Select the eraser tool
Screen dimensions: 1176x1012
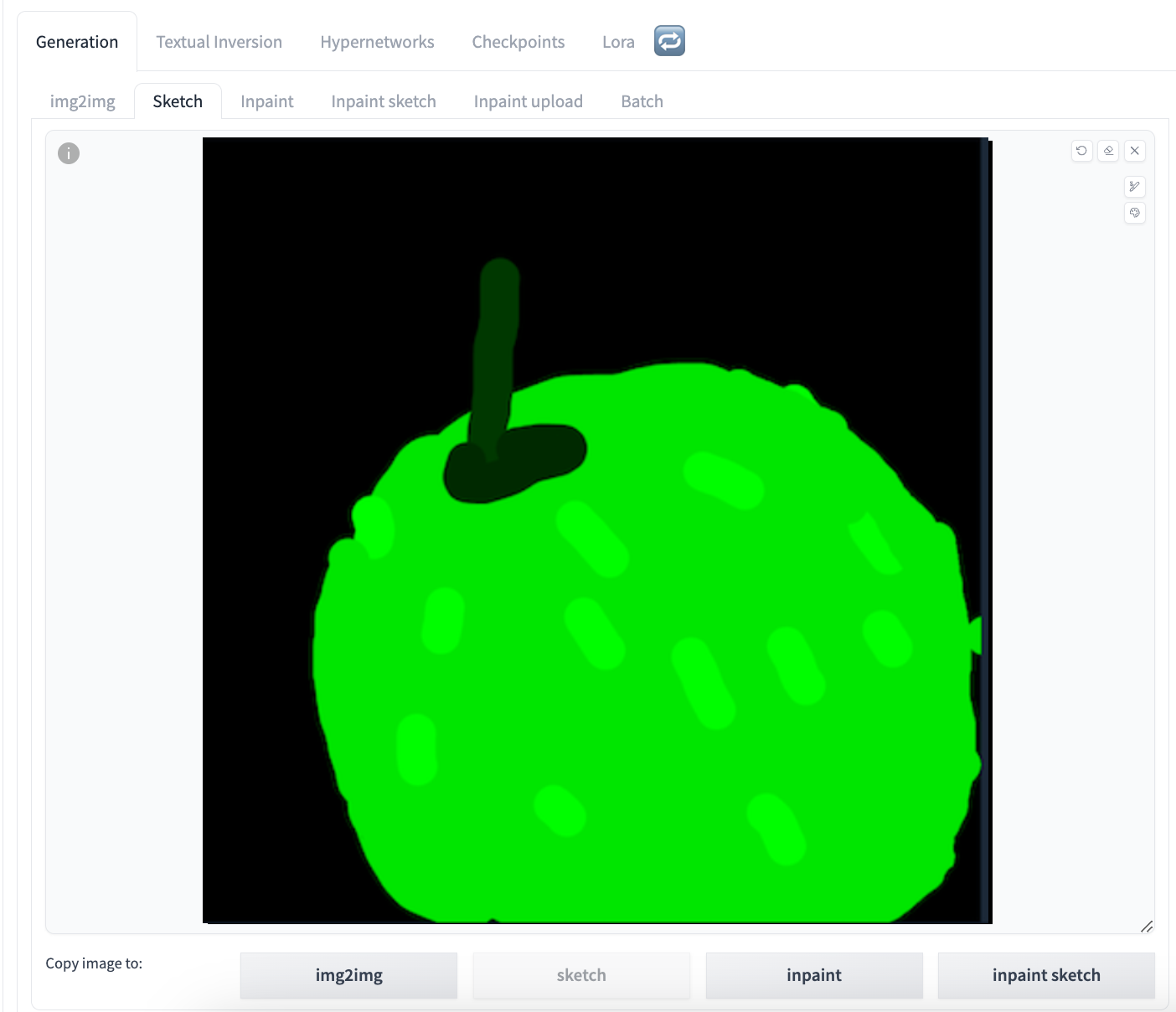point(1108,151)
